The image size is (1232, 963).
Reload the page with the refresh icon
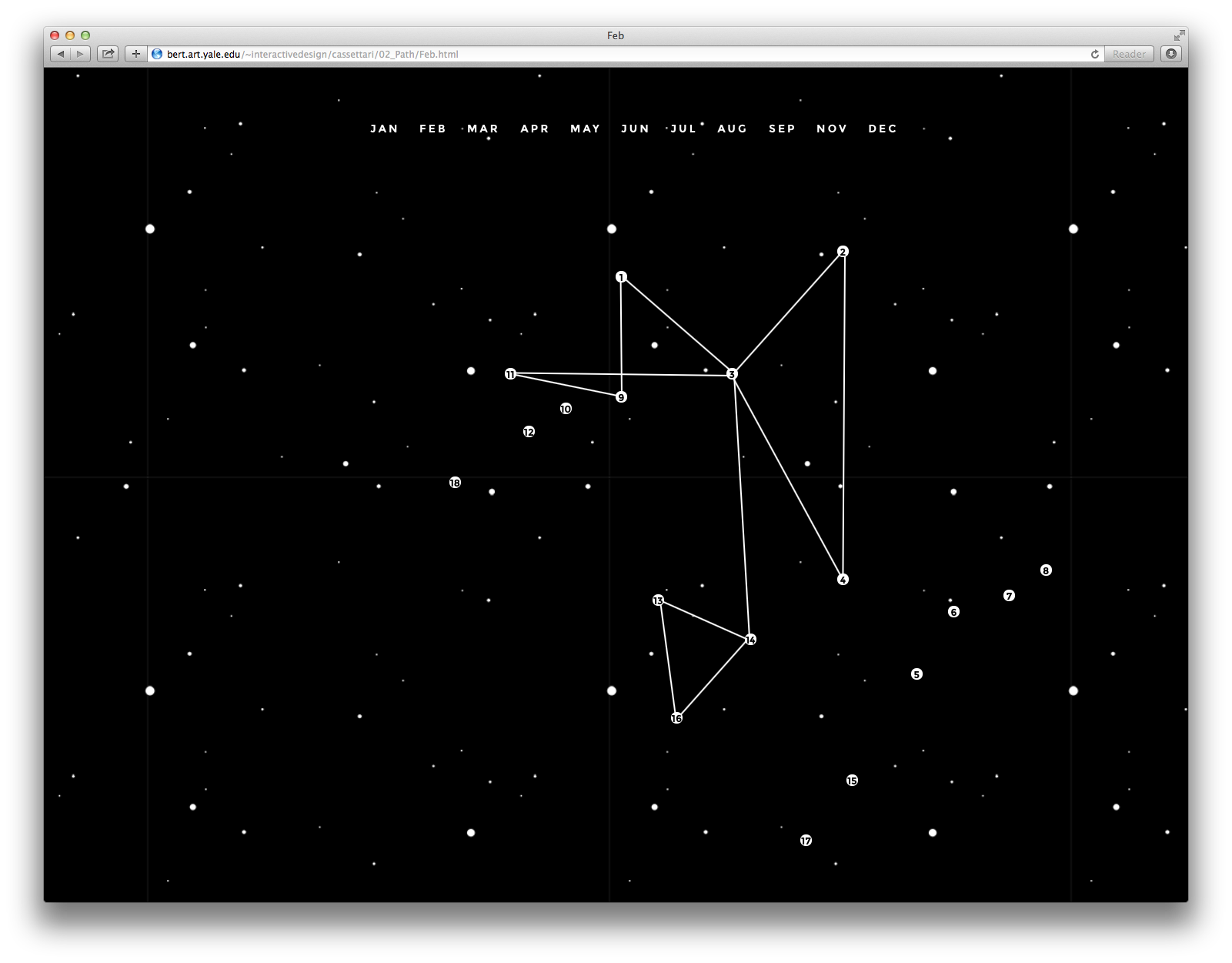click(1094, 54)
